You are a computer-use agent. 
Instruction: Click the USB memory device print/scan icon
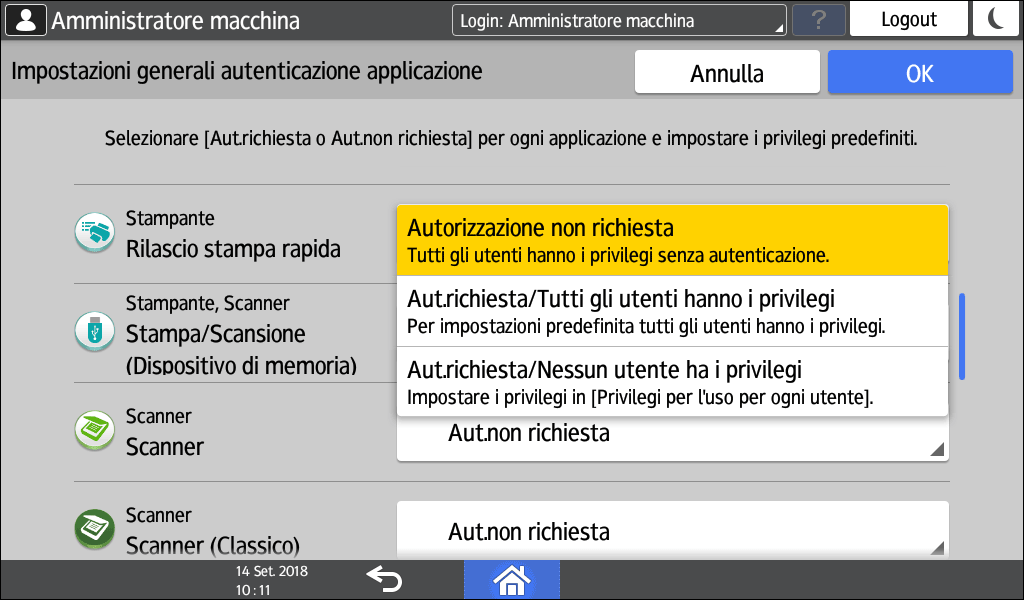[x=96, y=331]
